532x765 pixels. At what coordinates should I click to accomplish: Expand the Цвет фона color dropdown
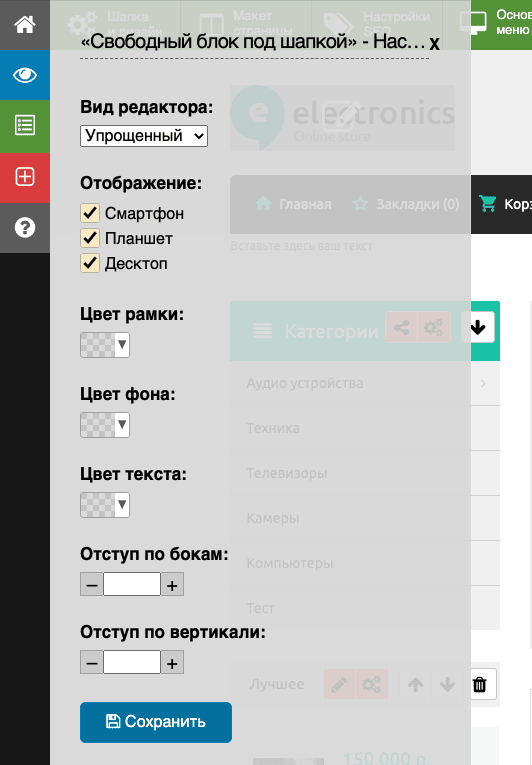(x=105, y=425)
